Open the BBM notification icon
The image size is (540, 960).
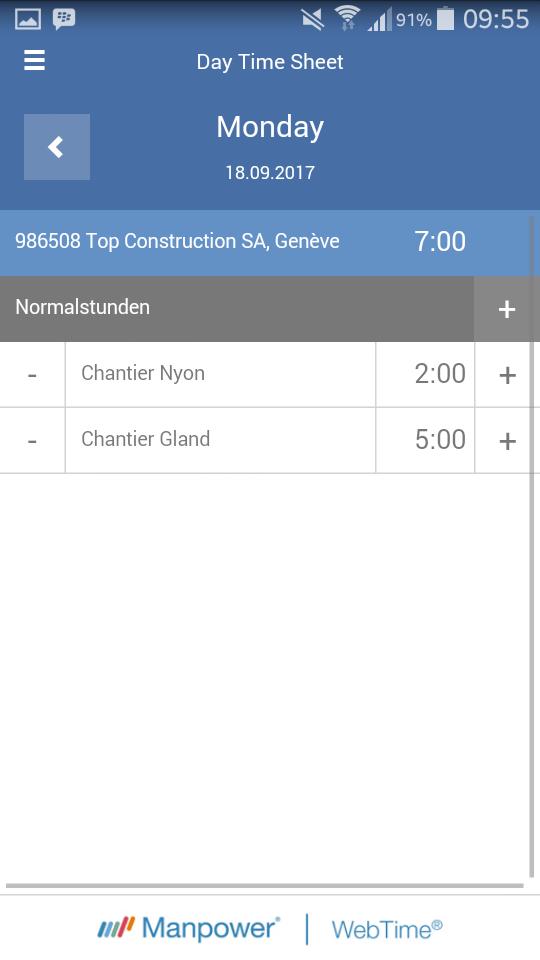[x=64, y=19]
